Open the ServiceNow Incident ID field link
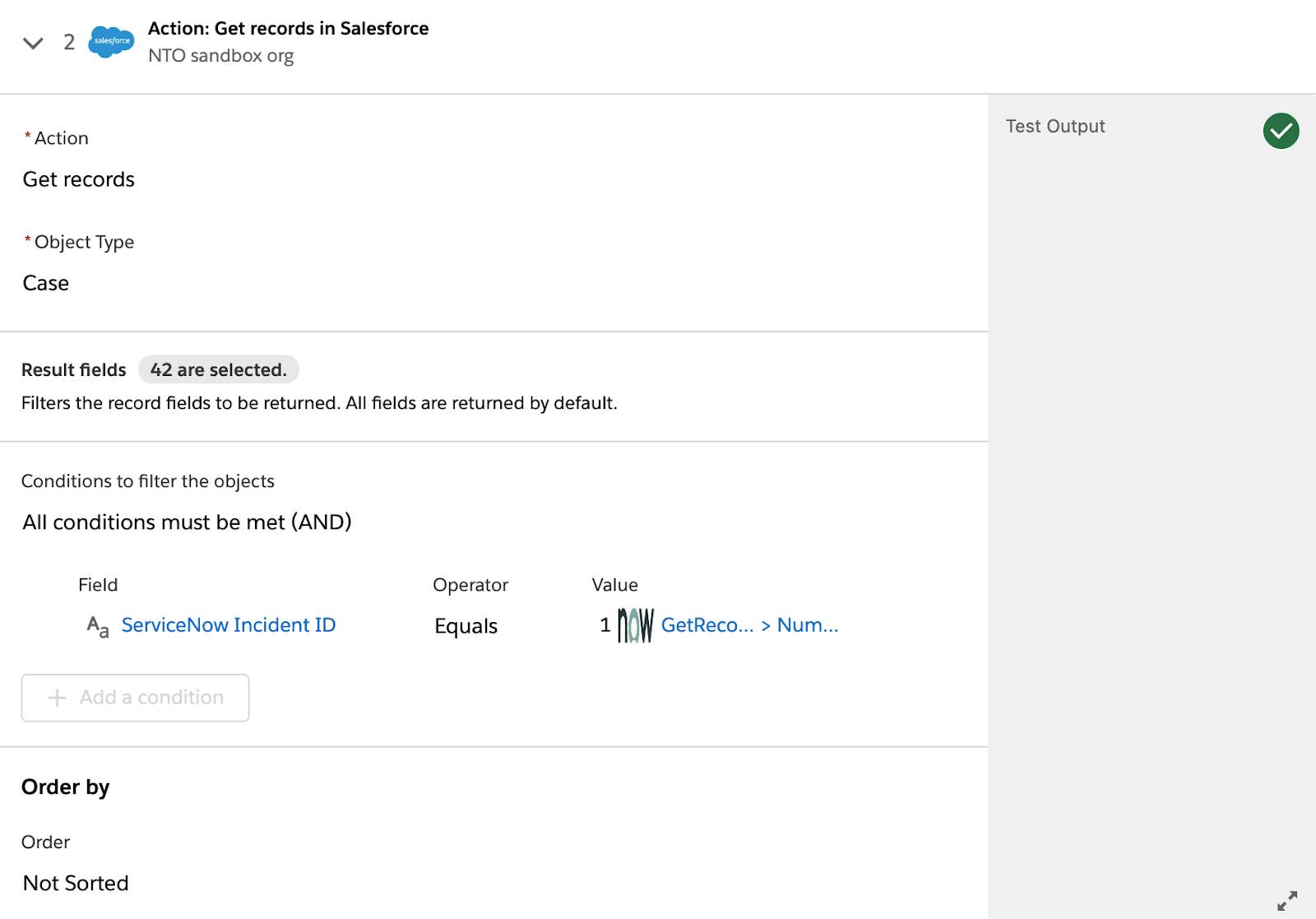The width and height of the screenshot is (1316, 919). [229, 625]
